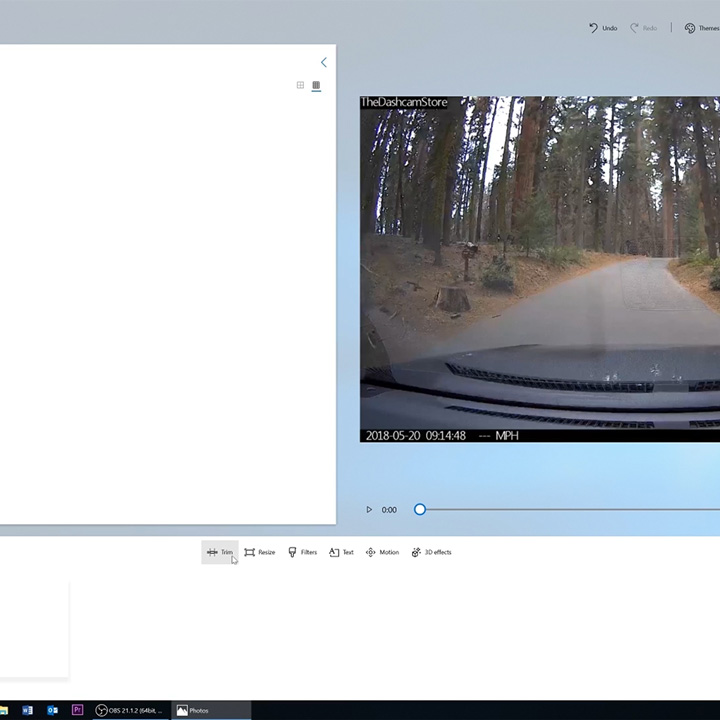The width and height of the screenshot is (720, 720).
Task: Open the Motion tool
Action: [x=382, y=552]
